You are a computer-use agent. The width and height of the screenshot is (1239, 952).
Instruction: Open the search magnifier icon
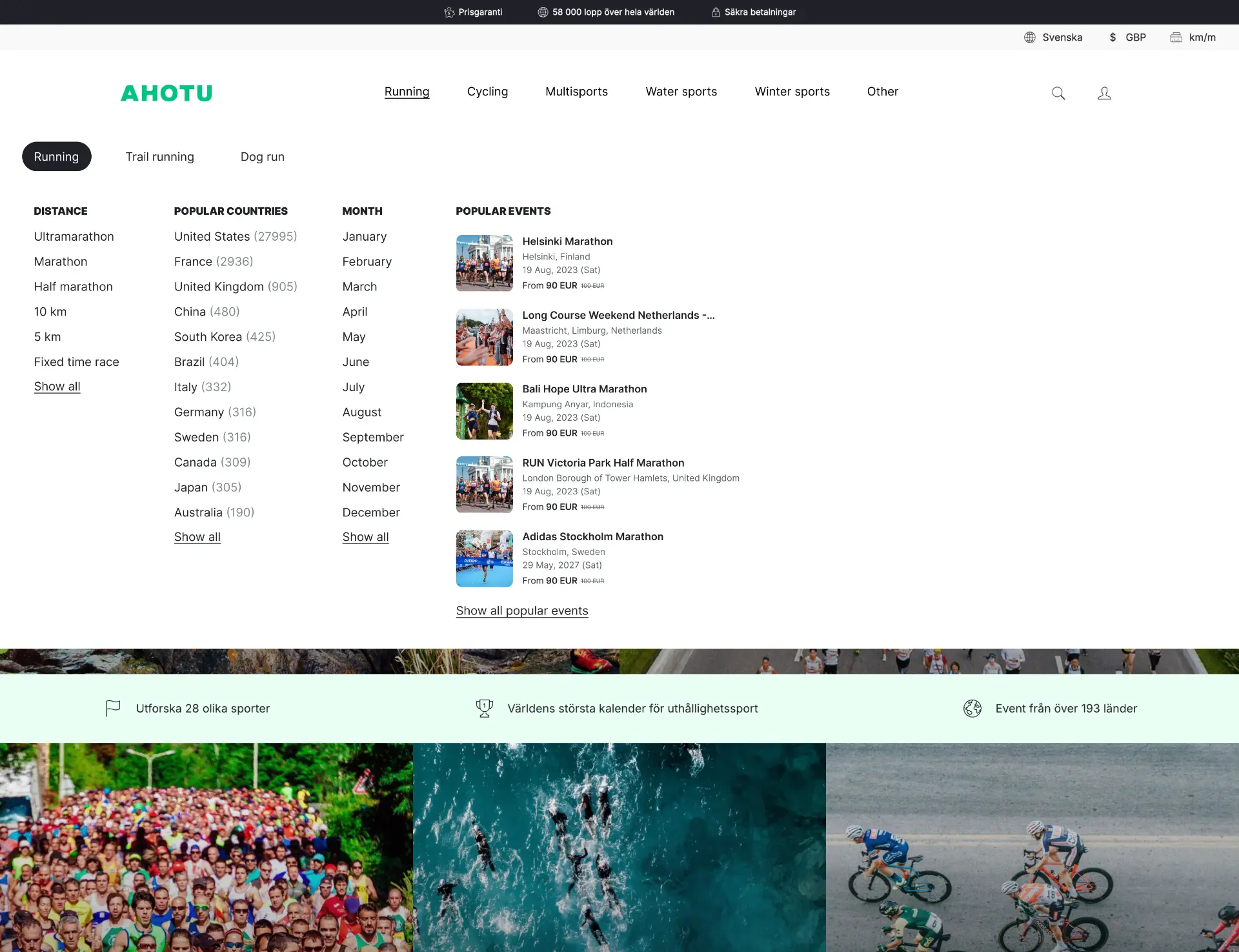[1058, 93]
